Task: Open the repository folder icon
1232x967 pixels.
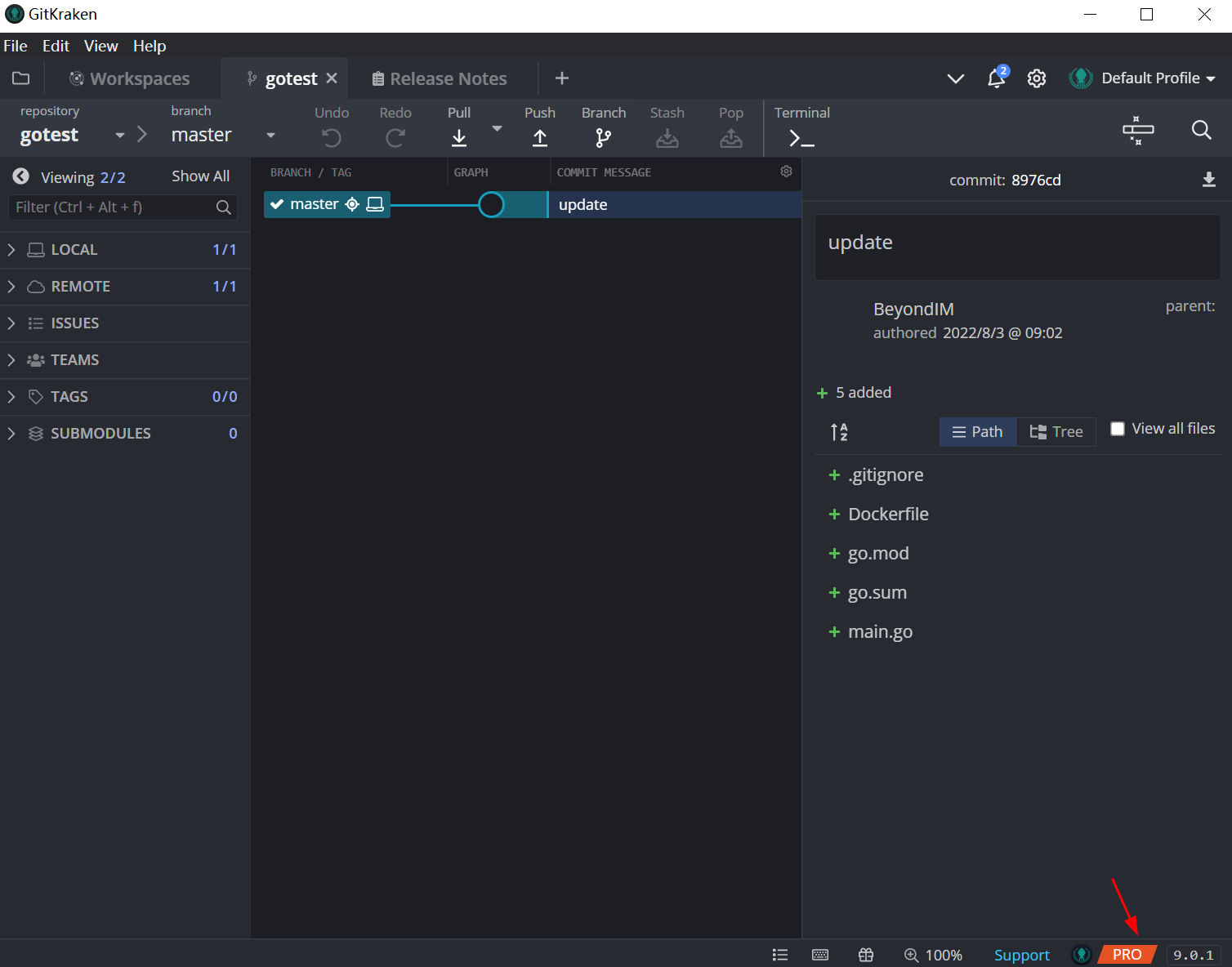Action: coord(21,78)
